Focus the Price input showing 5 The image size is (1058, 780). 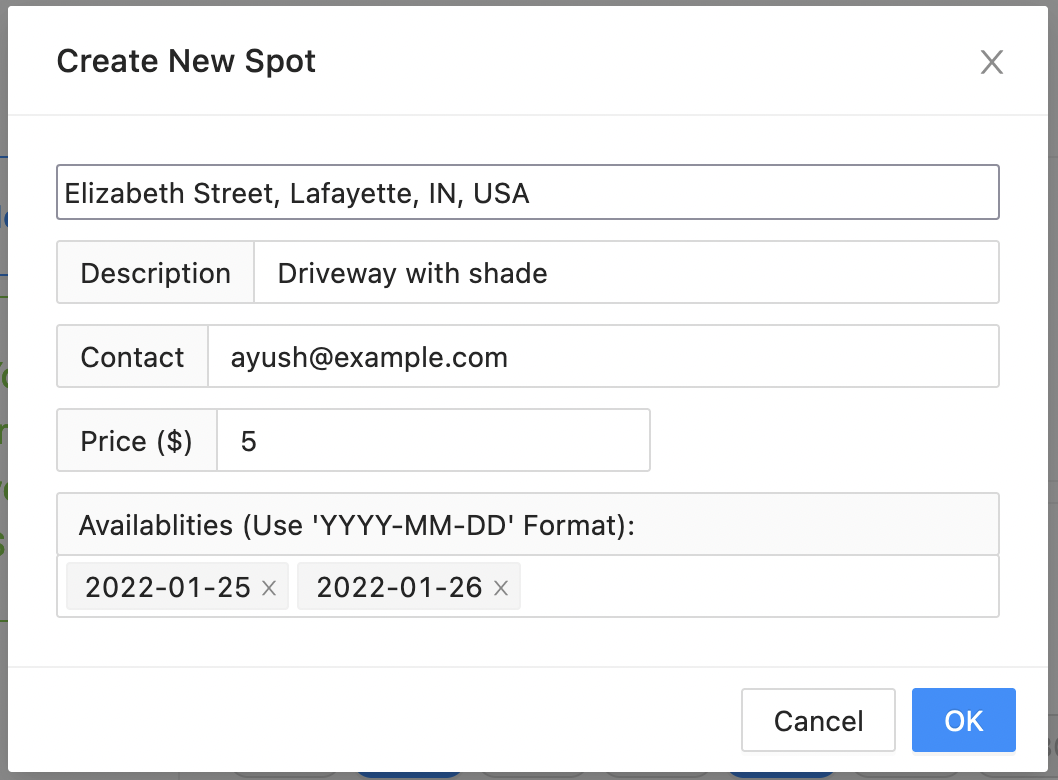point(433,441)
